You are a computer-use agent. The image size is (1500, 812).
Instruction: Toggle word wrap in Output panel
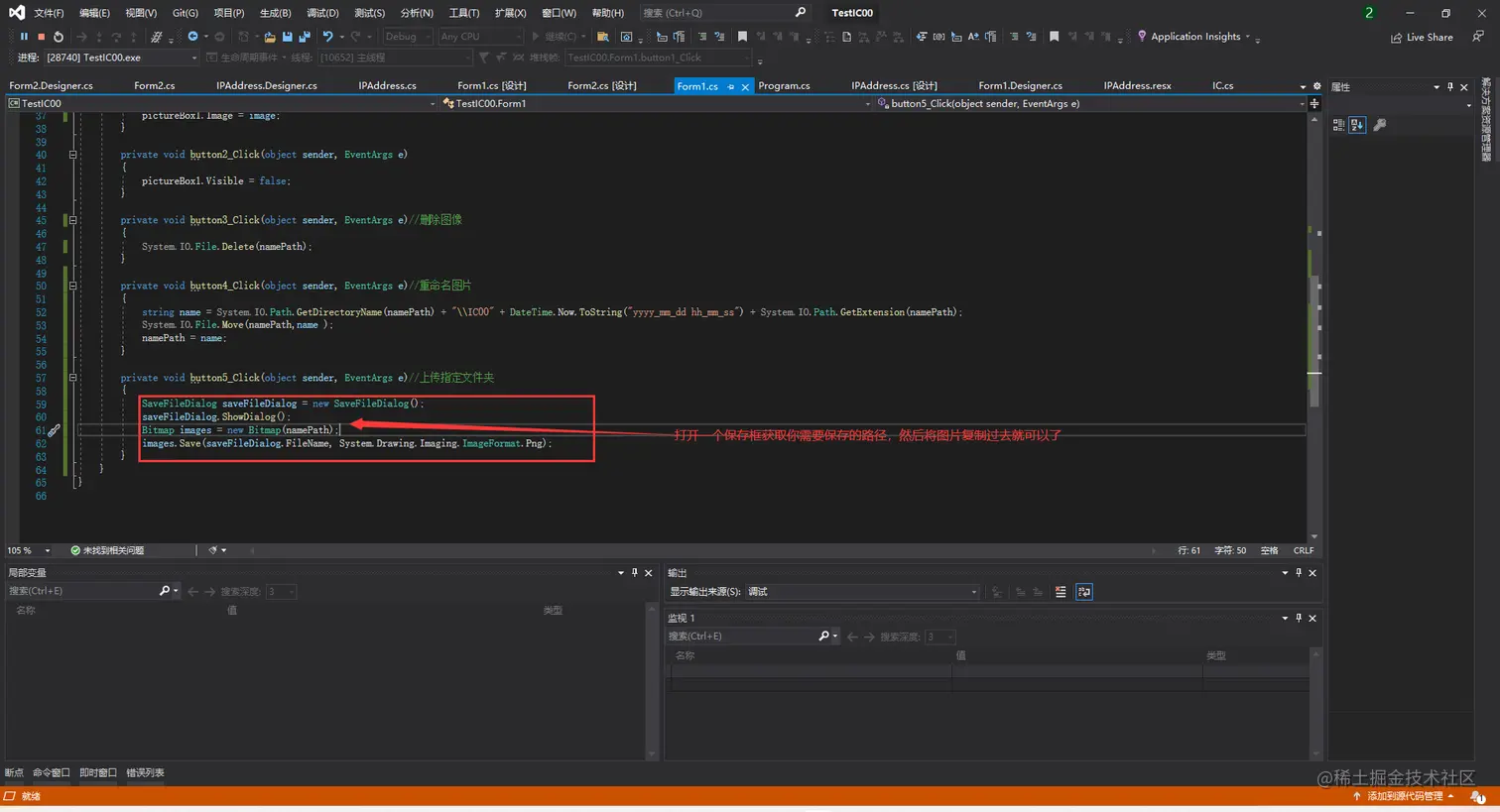(x=1083, y=592)
